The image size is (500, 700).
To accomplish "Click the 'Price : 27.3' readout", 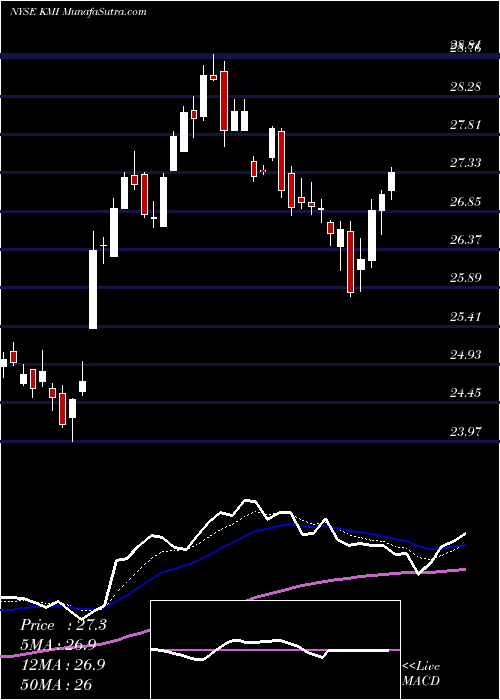I will (x=63, y=625).
